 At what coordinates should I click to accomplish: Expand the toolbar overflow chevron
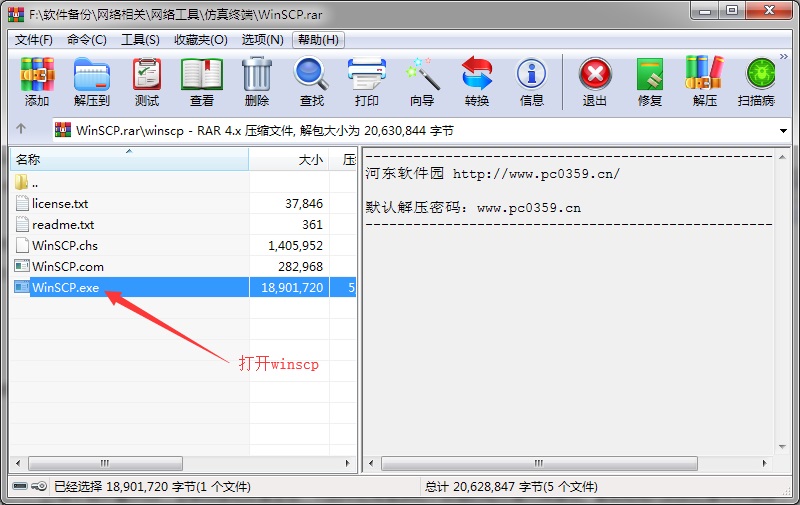784,56
